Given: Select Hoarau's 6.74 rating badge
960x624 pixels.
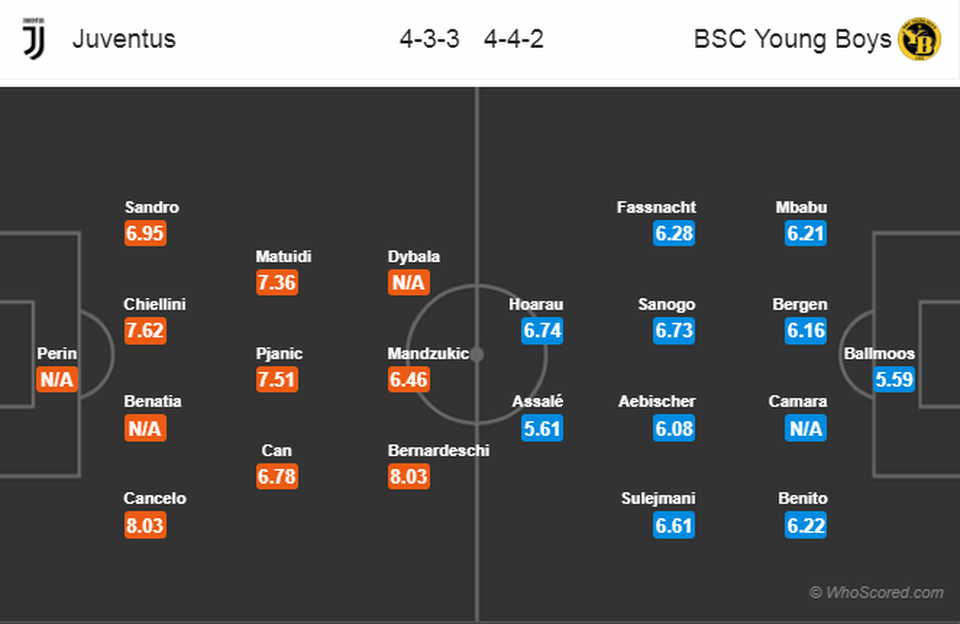Looking at the screenshot, I should tap(542, 331).
